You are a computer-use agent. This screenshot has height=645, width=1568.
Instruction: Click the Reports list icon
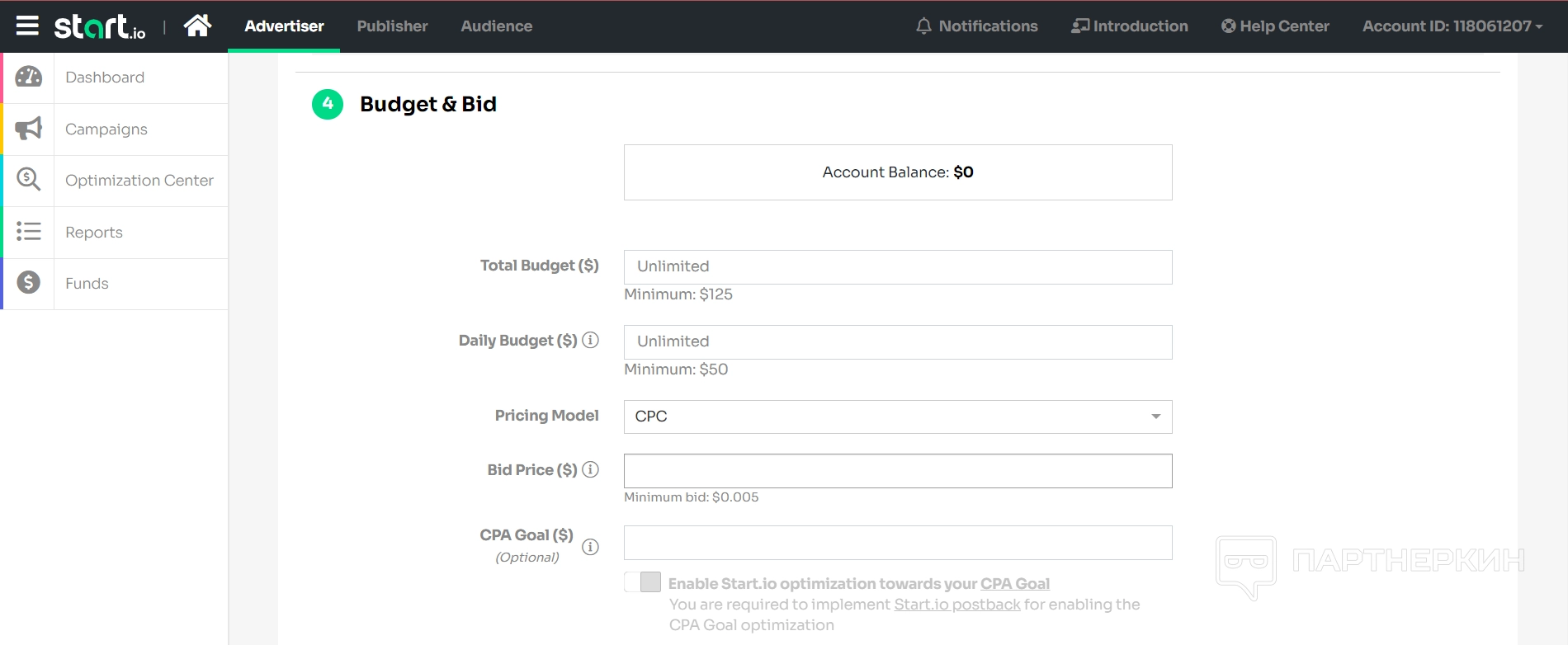tap(29, 232)
